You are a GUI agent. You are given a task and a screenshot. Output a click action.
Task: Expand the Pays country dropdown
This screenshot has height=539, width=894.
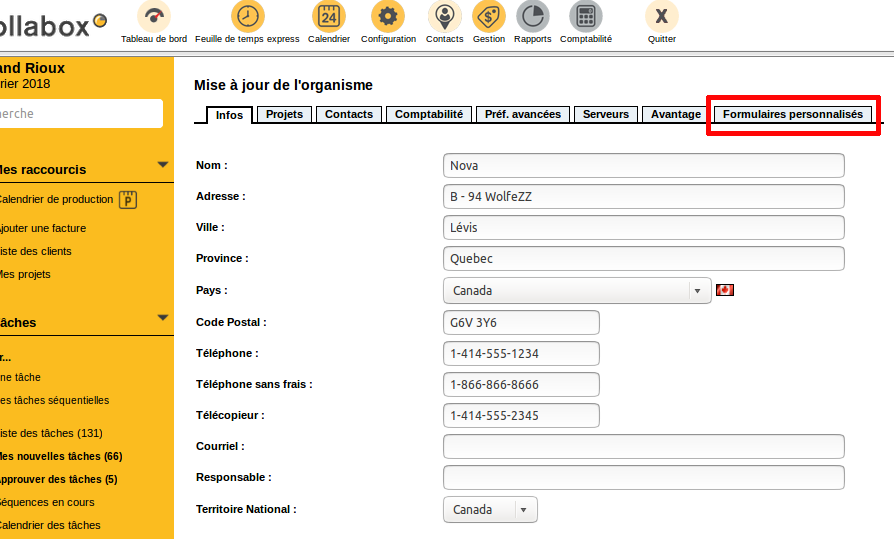point(695,291)
